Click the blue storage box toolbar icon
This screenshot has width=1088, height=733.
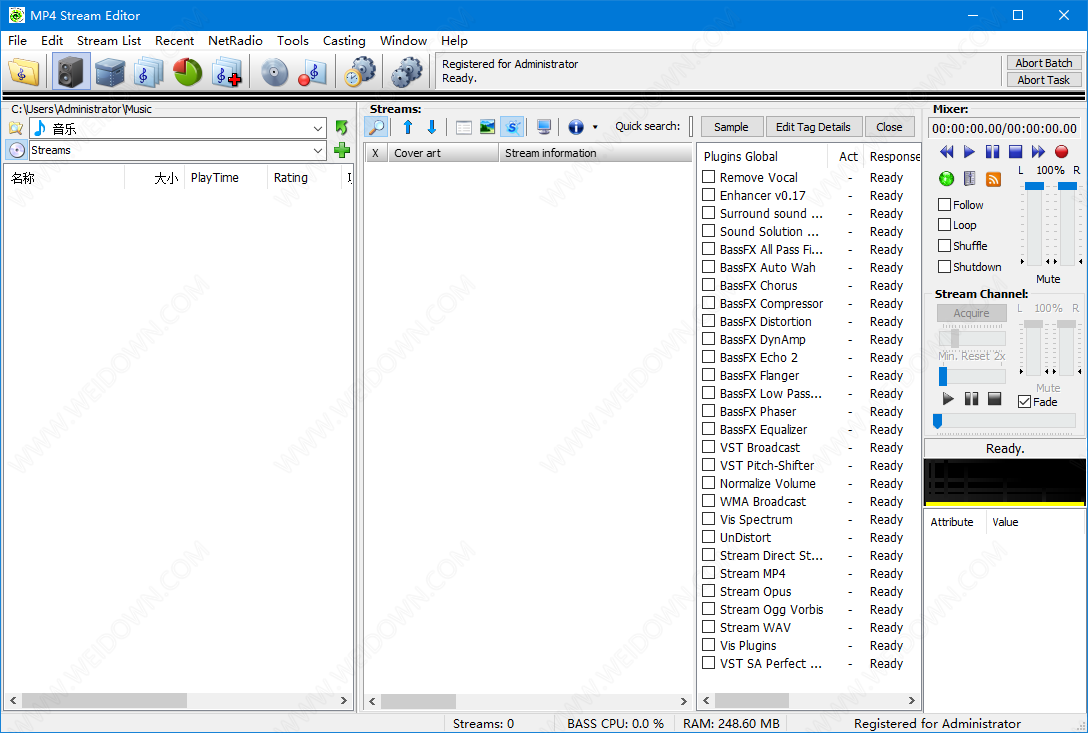pos(110,71)
